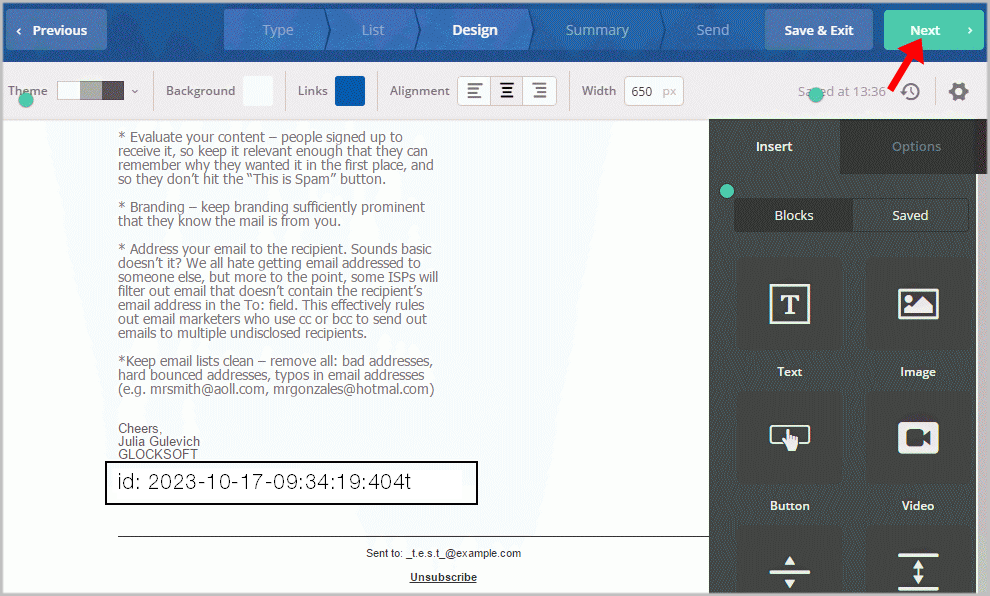This screenshot has width=990, height=596.
Task: Select the Design step
Action: 475,30
